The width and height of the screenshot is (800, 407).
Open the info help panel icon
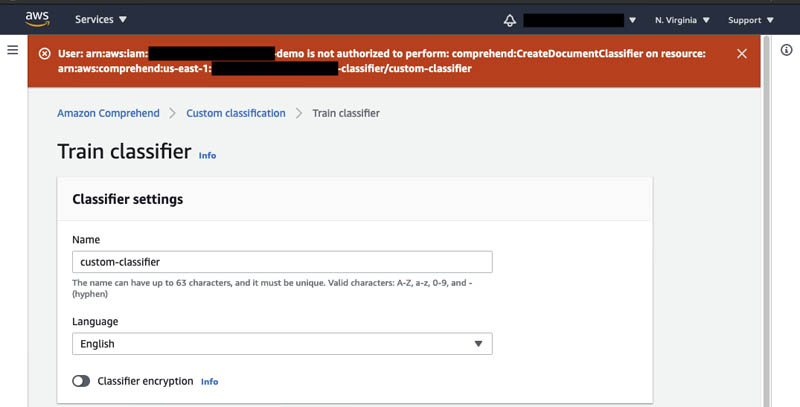click(786, 49)
